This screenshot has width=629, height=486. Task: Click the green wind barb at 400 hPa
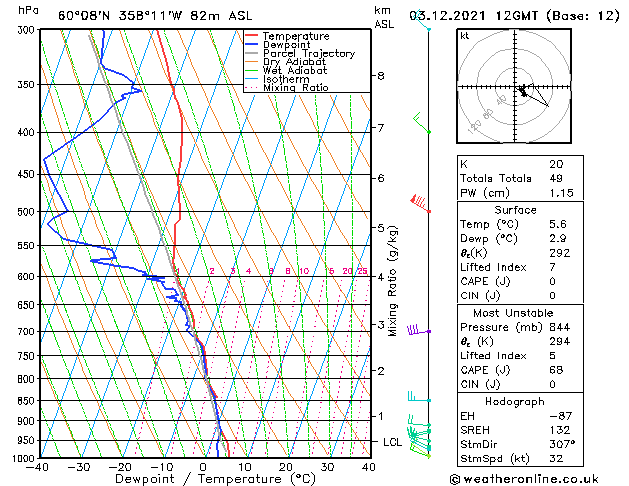point(421,123)
